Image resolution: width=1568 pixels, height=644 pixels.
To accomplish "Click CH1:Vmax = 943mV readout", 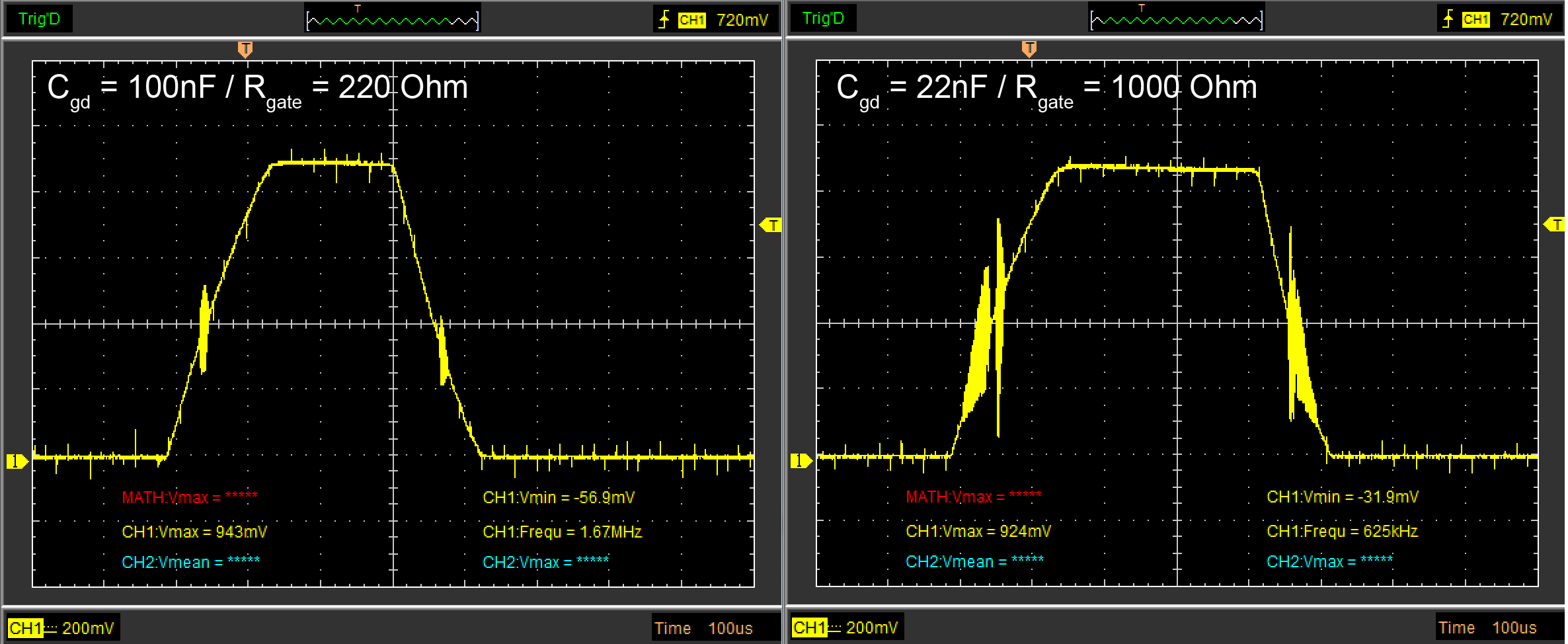I will click(x=194, y=532).
